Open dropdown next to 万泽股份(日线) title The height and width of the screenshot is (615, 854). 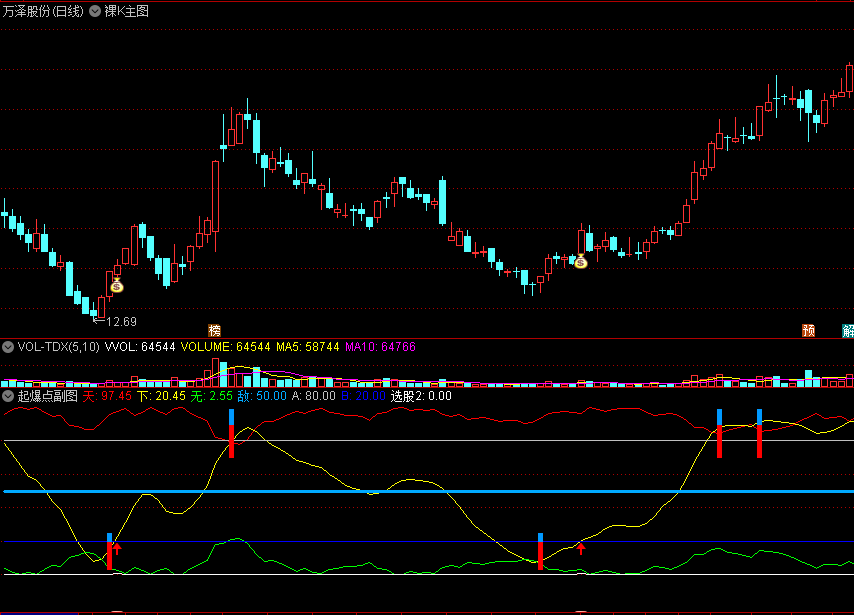(95, 11)
